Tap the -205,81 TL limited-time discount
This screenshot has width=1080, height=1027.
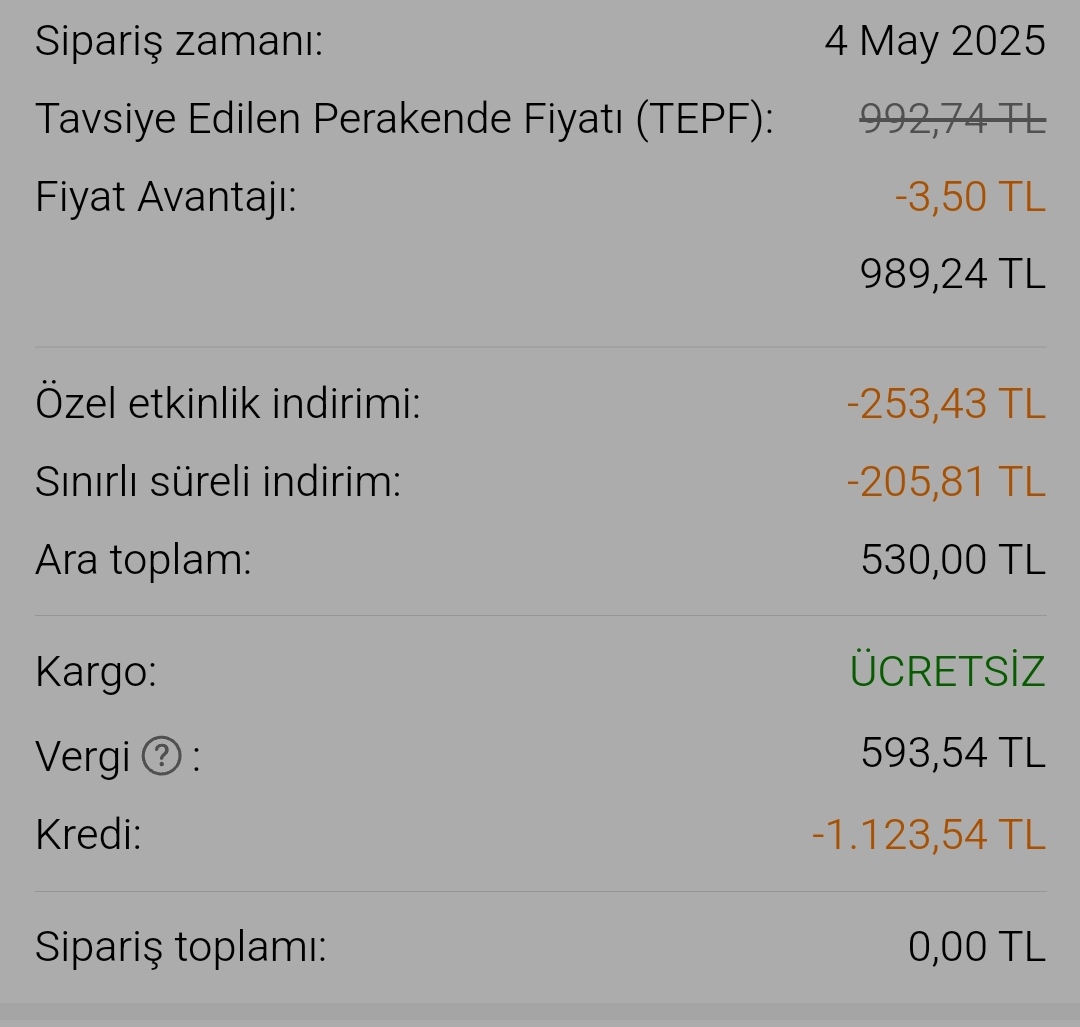pos(946,481)
